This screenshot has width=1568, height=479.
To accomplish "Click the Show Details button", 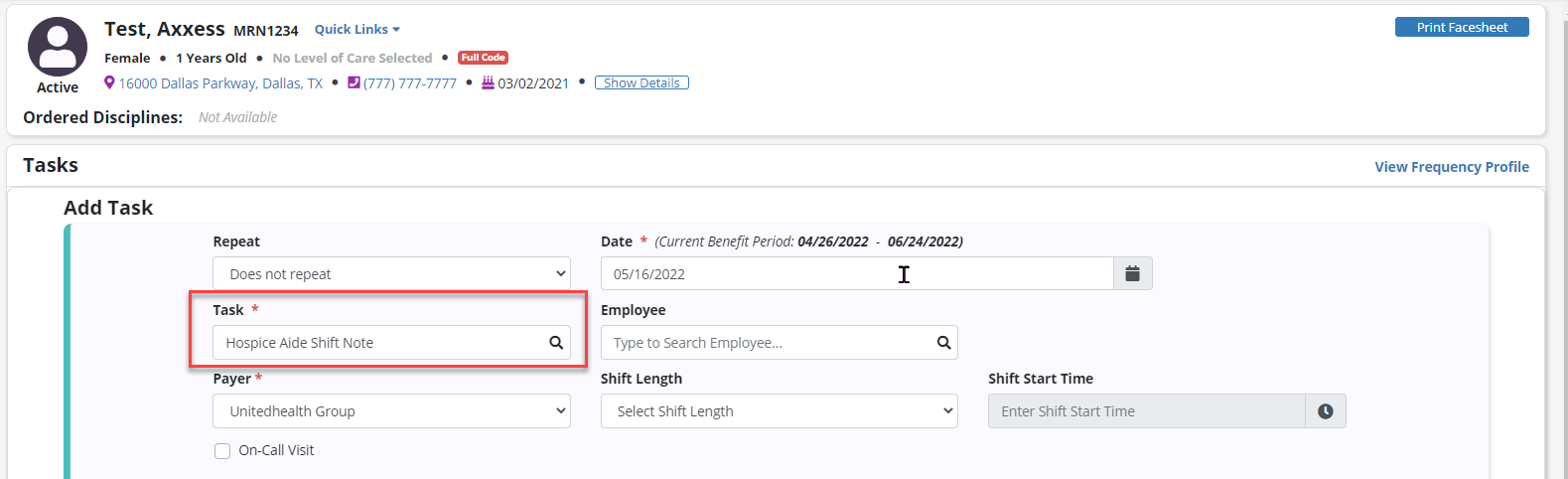I will (641, 82).
